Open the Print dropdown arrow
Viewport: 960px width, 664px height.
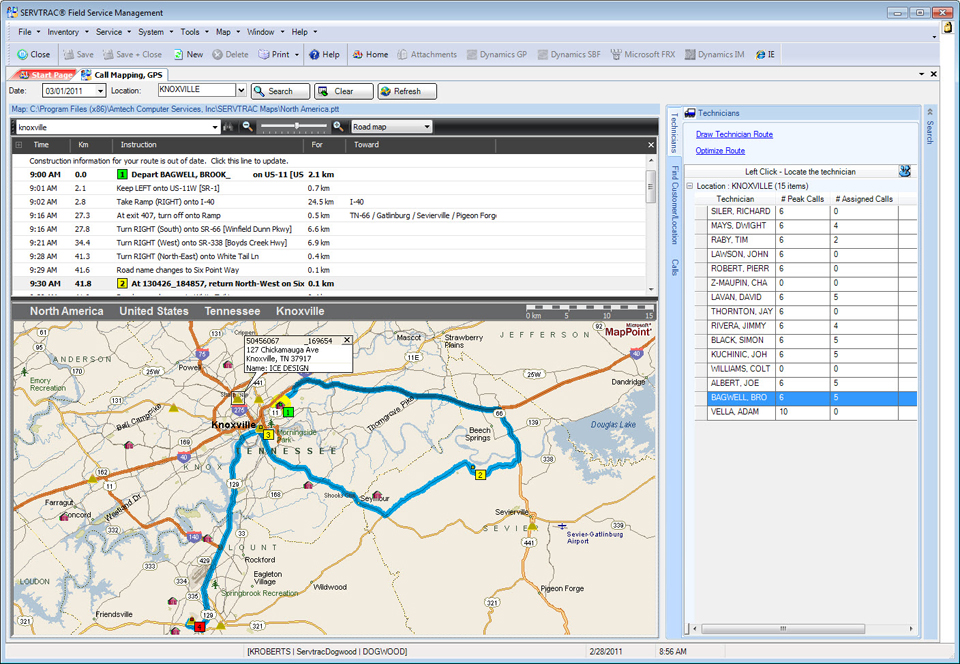[x=297, y=54]
